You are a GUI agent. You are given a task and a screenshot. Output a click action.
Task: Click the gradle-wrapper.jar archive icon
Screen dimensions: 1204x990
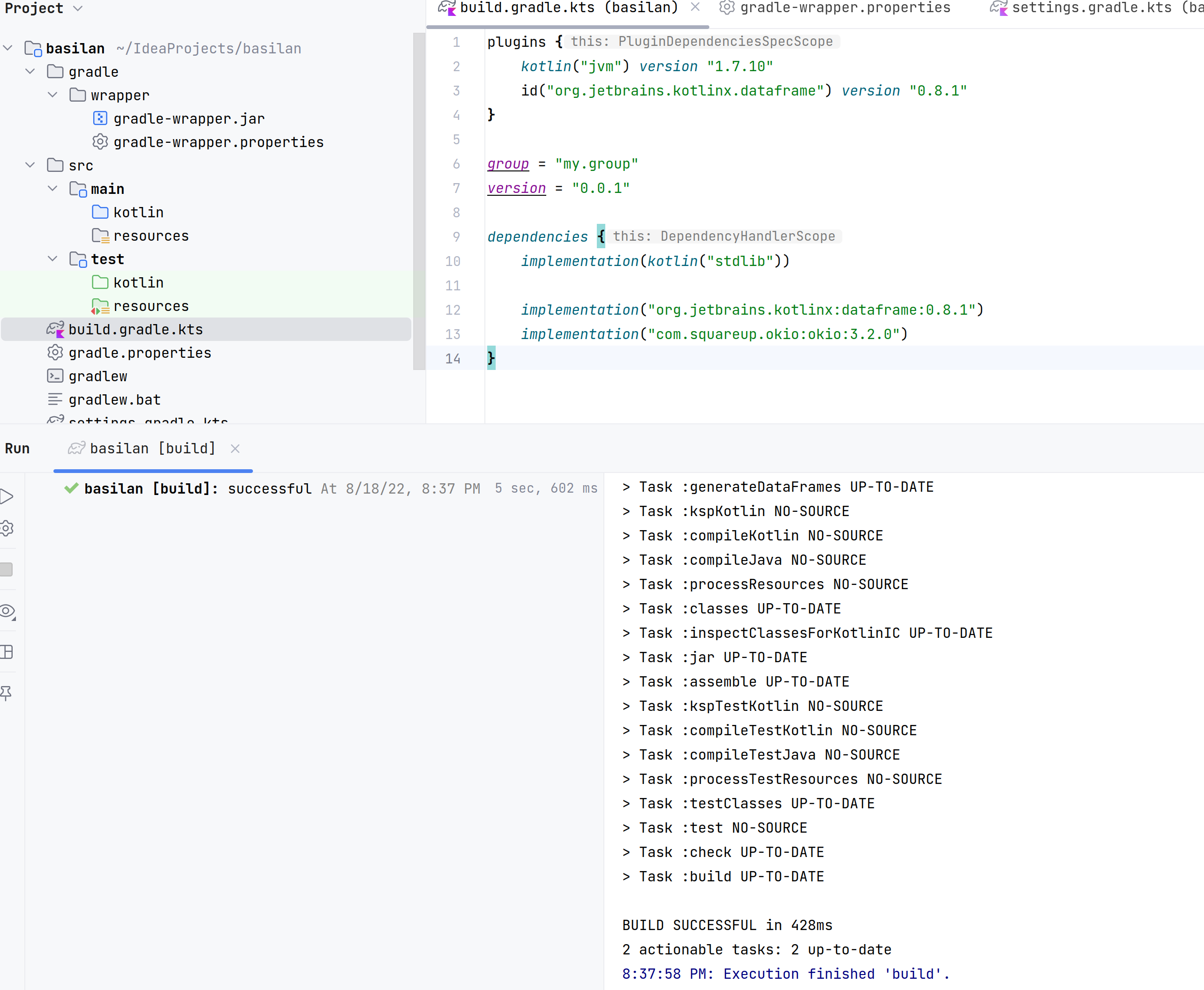pos(100,118)
